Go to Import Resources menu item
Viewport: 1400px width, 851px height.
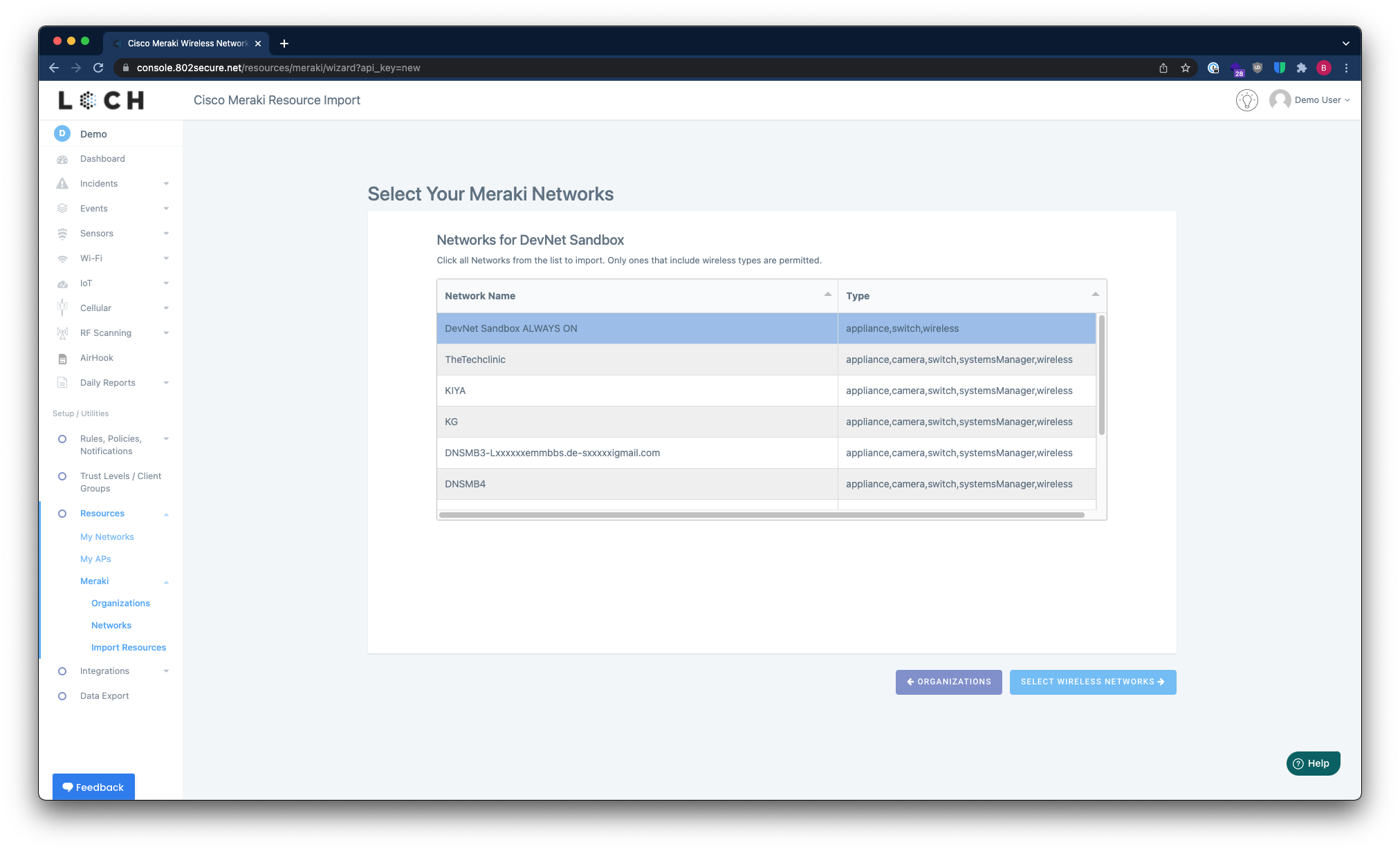tap(129, 648)
